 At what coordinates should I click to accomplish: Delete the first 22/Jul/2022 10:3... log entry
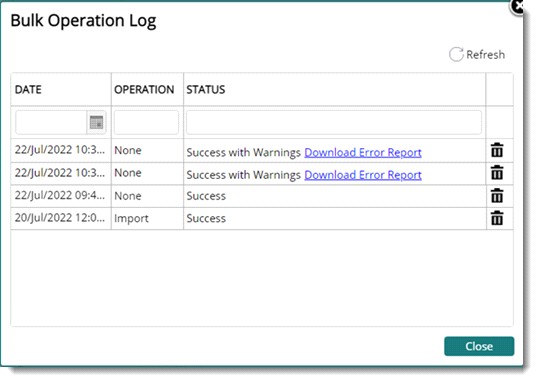point(497,150)
